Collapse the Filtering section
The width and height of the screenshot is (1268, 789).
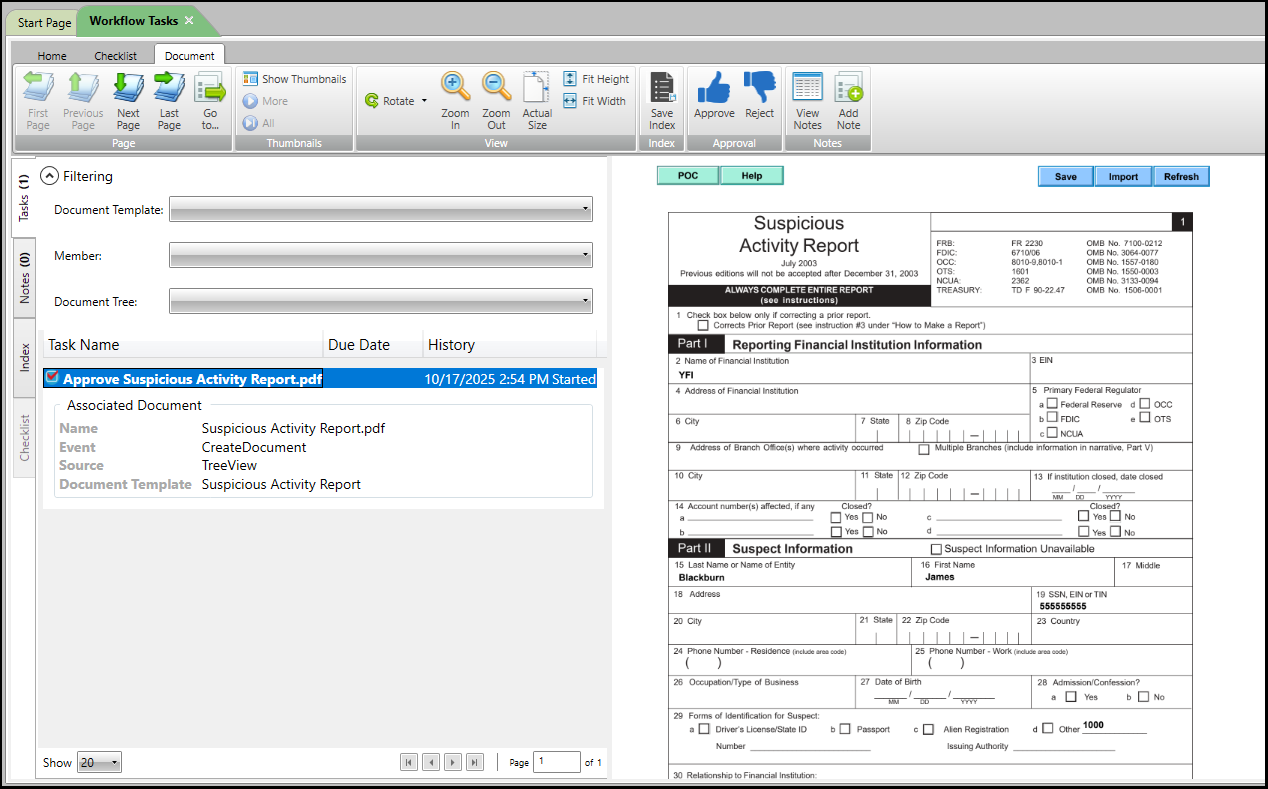[x=48, y=176]
